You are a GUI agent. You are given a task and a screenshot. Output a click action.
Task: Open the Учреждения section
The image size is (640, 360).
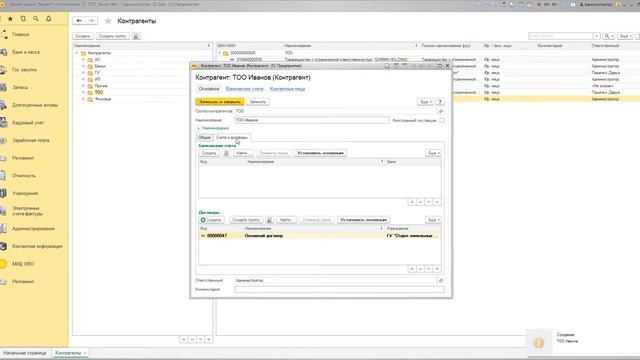pyautogui.click(x=25, y=193)
